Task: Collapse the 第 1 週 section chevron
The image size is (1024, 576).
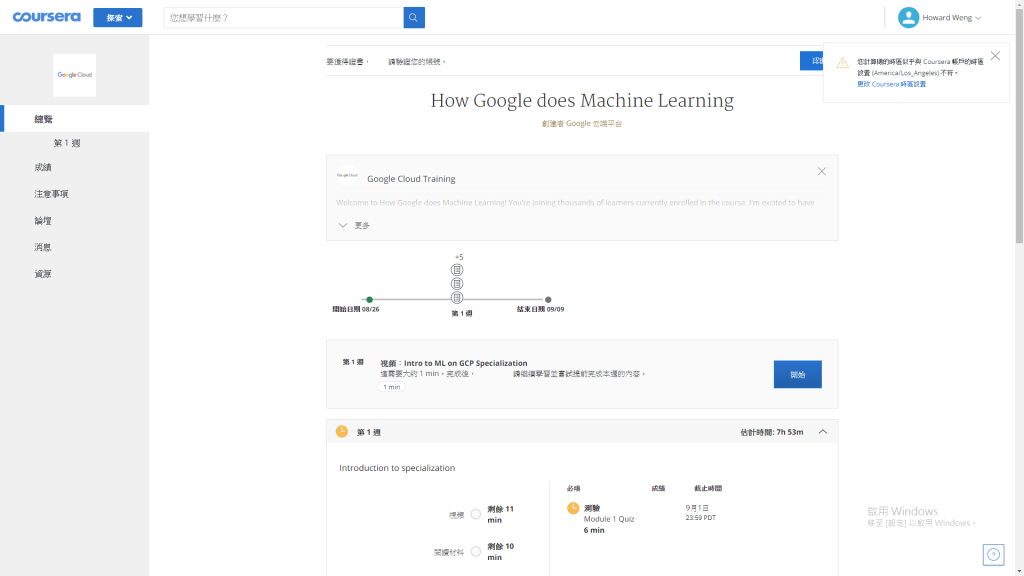Action: pyautogui.click(x=823, y=432)
